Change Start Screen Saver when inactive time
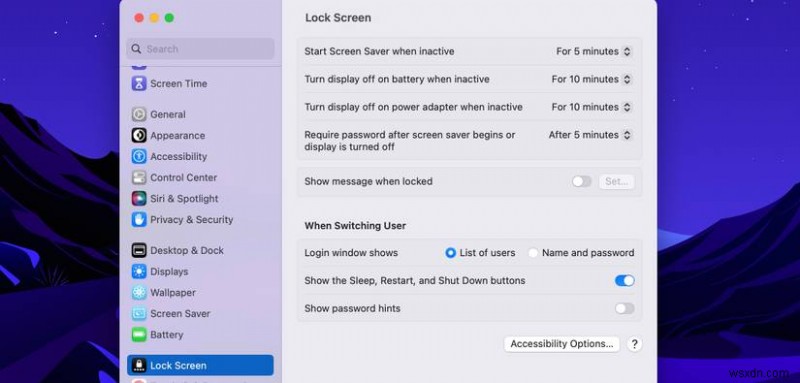The image size is (800, 383). coord(594,52)
